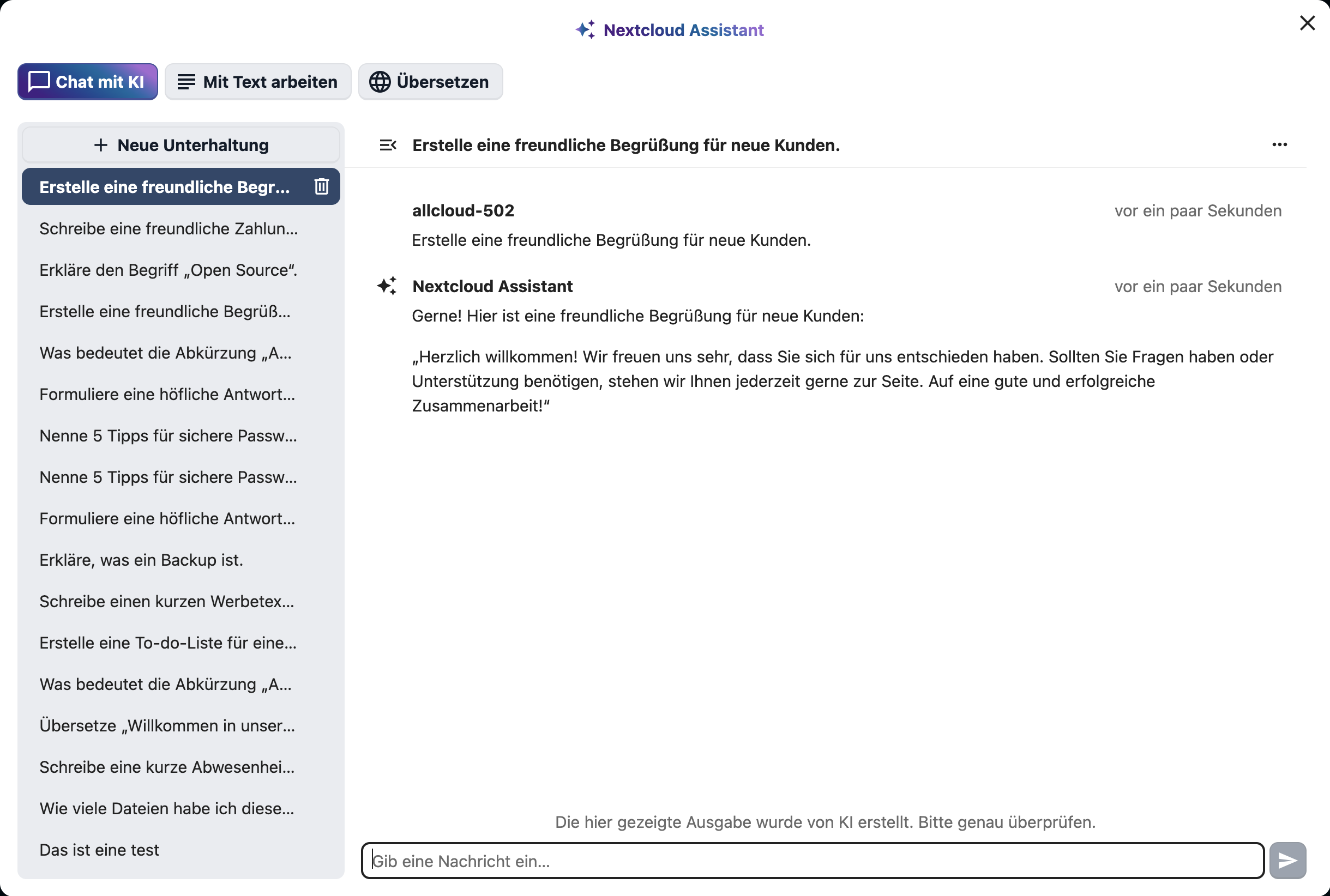This screenshot has width=1330, height=896.
Task: Open conversation Erkläre, was ein Backup ist.
Action: pos(180,560)
